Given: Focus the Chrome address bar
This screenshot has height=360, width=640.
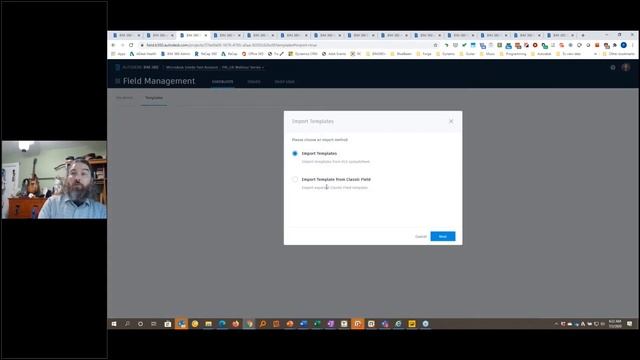Looking at the screenshot, I should pyautogui.click(x=286, y=45).
